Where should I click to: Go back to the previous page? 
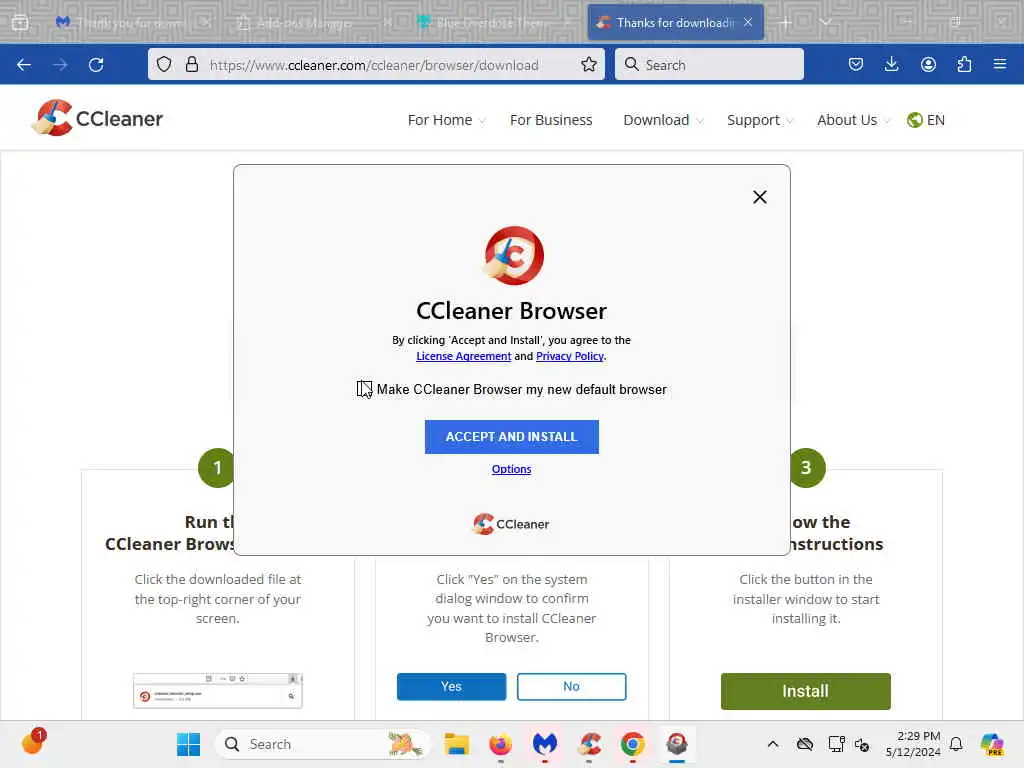point(24,65)
